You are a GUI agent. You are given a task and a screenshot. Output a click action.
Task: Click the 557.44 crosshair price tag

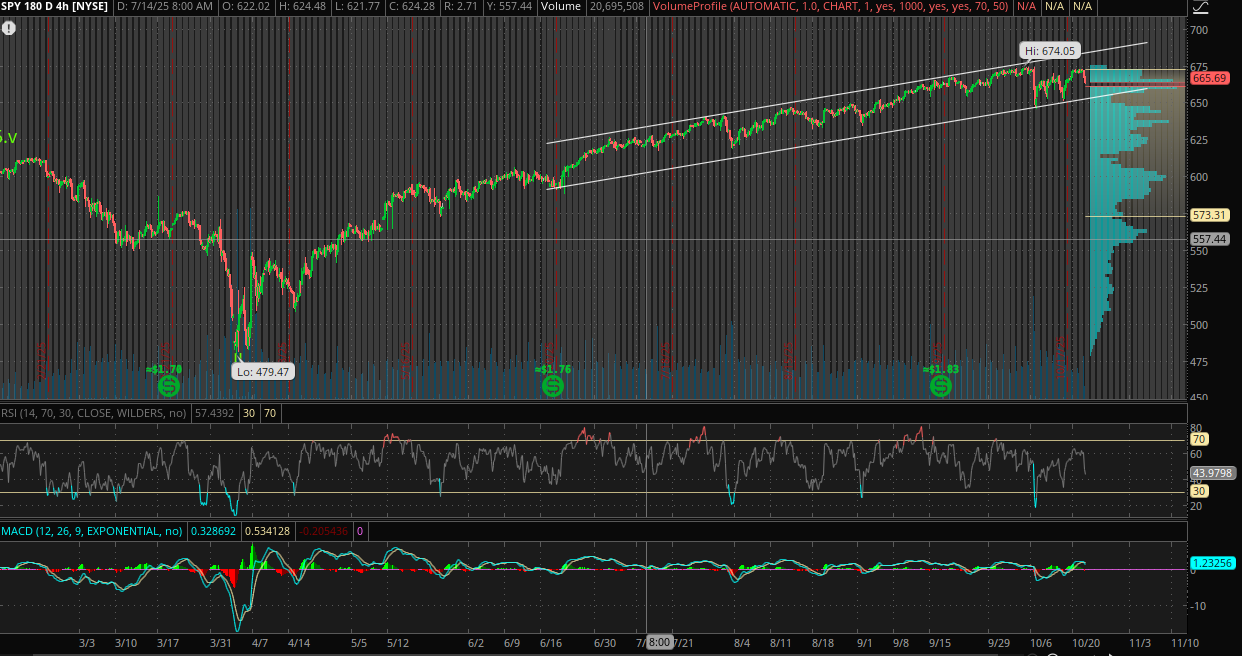1209,239
